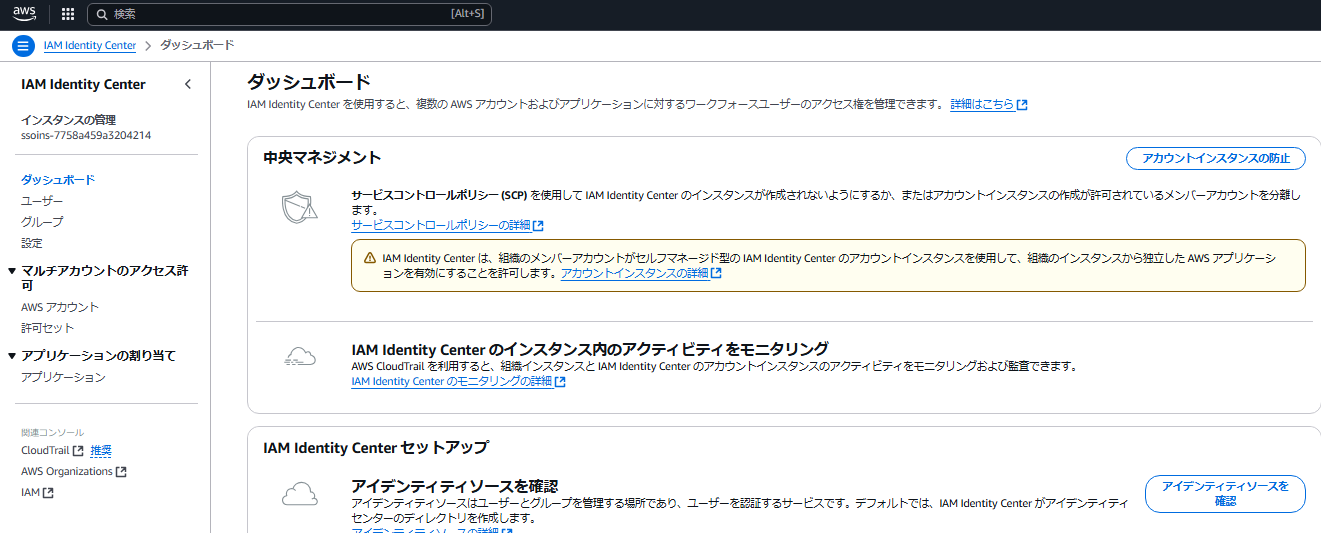1321x533 pixels.
Task: Click the cloud icon beside アイデンティティソースを確認
Action: click(300, 493)
